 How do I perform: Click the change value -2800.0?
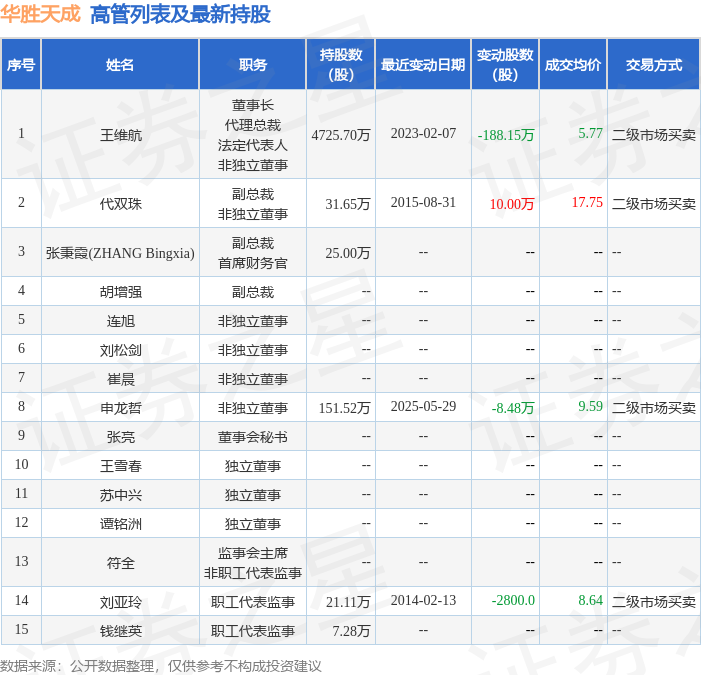point(513,600)
